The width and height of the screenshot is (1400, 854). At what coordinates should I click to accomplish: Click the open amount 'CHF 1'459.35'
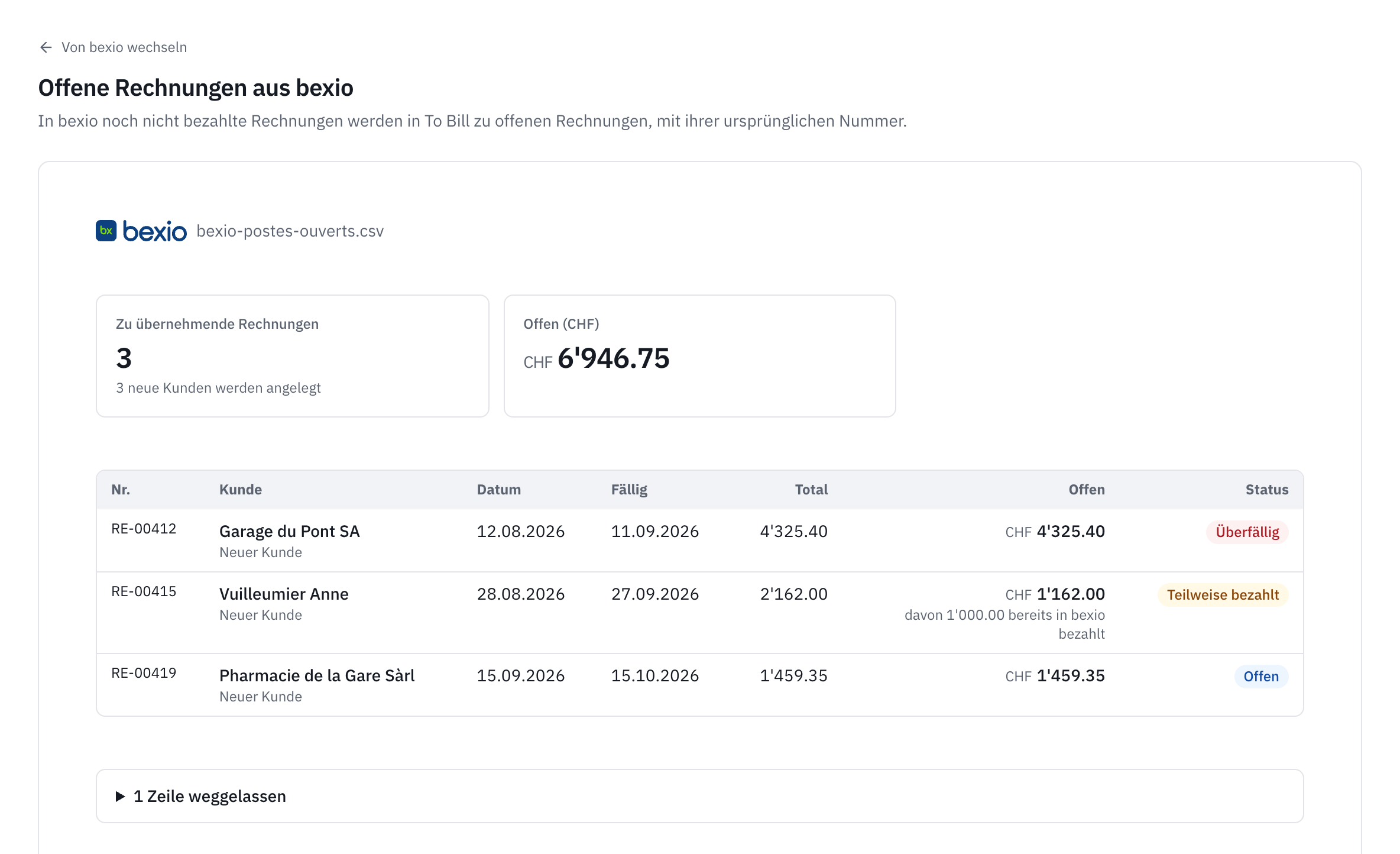[x=1055, y=675]
